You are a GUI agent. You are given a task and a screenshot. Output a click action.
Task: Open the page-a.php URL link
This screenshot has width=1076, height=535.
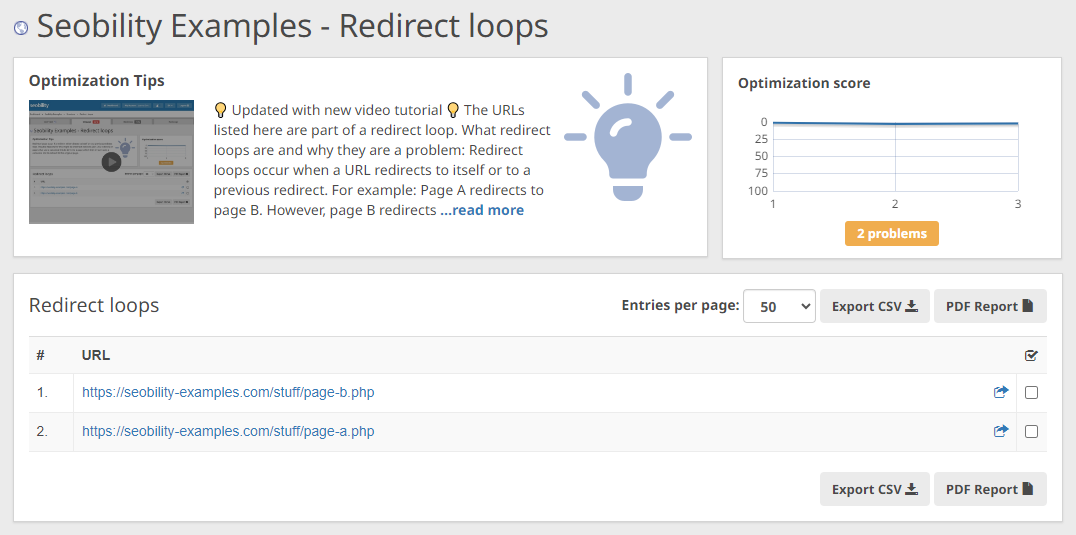coord(228,431)
